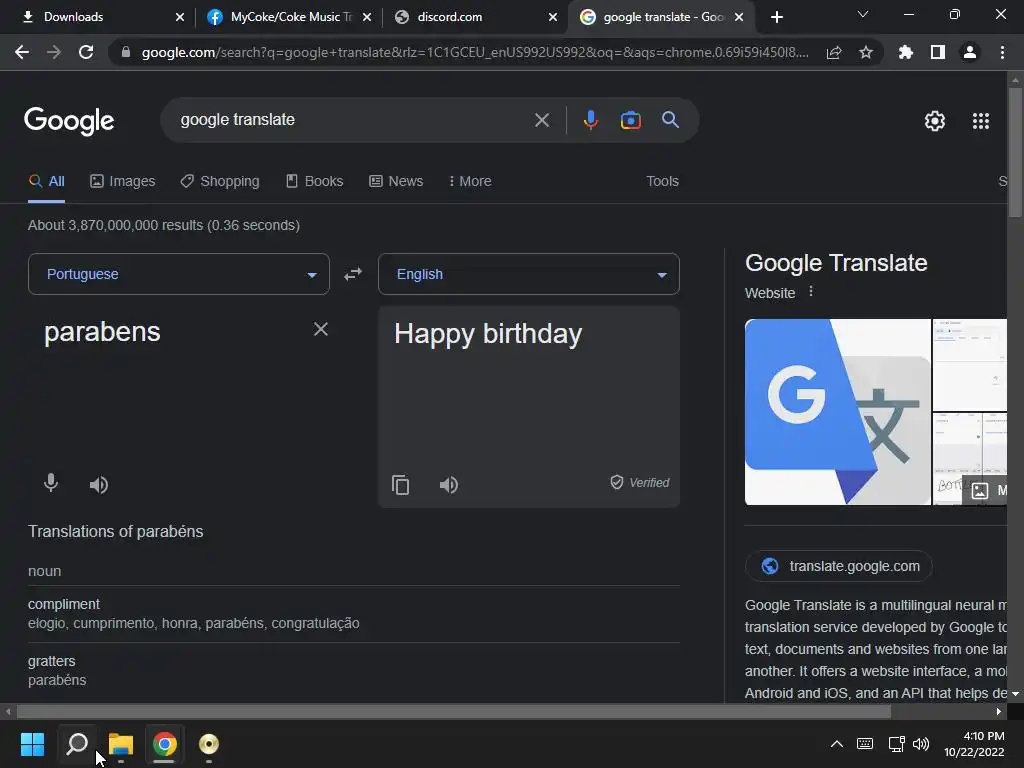Switch to discord.com tab
This screenshot has height=768, width=1024.
tap(471, 17)
